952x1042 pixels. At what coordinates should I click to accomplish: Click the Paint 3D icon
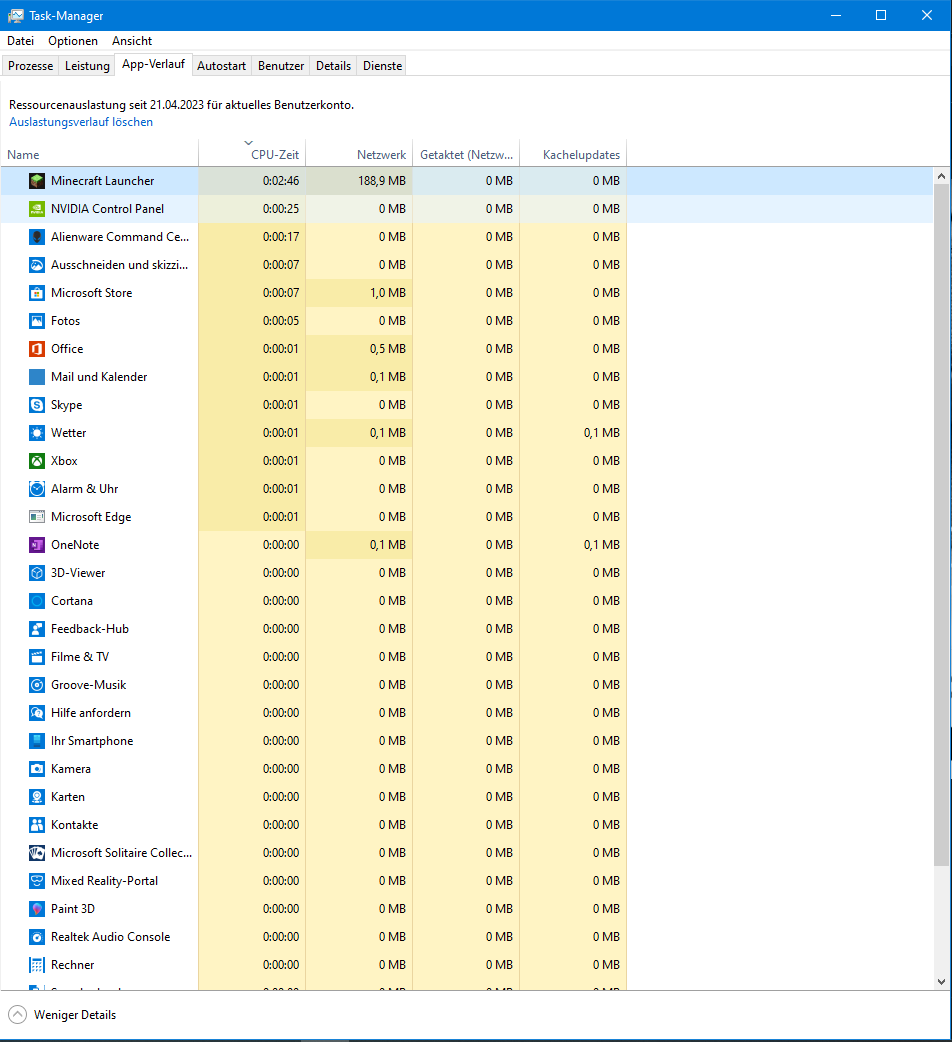tap(37, 908)
